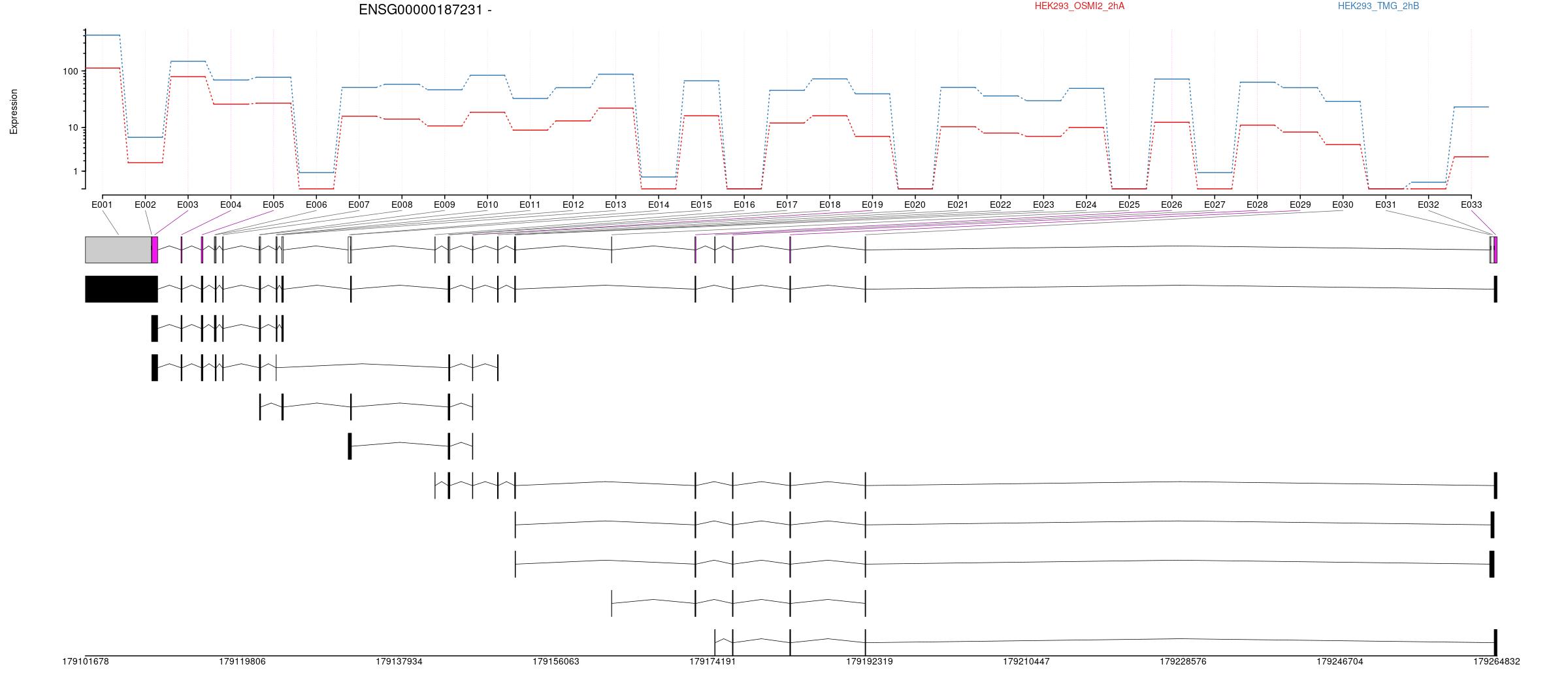
Task: Click the exon label E002
Action: [x=145, y=205]
